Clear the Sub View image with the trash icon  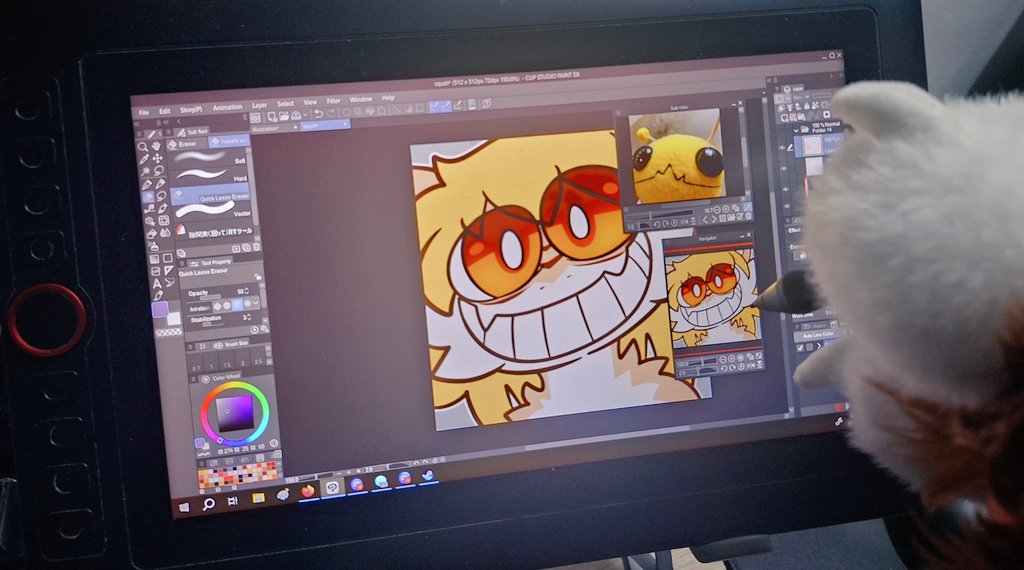click(748, 217)
